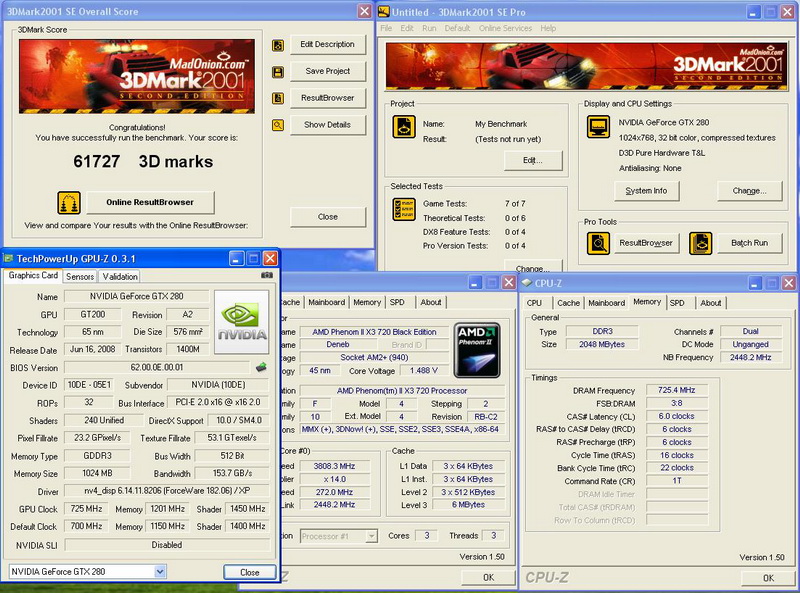Click the GPU-Z Name field NVIDIA GeForce GTX 280
The image size is (800, 593).
136,296
